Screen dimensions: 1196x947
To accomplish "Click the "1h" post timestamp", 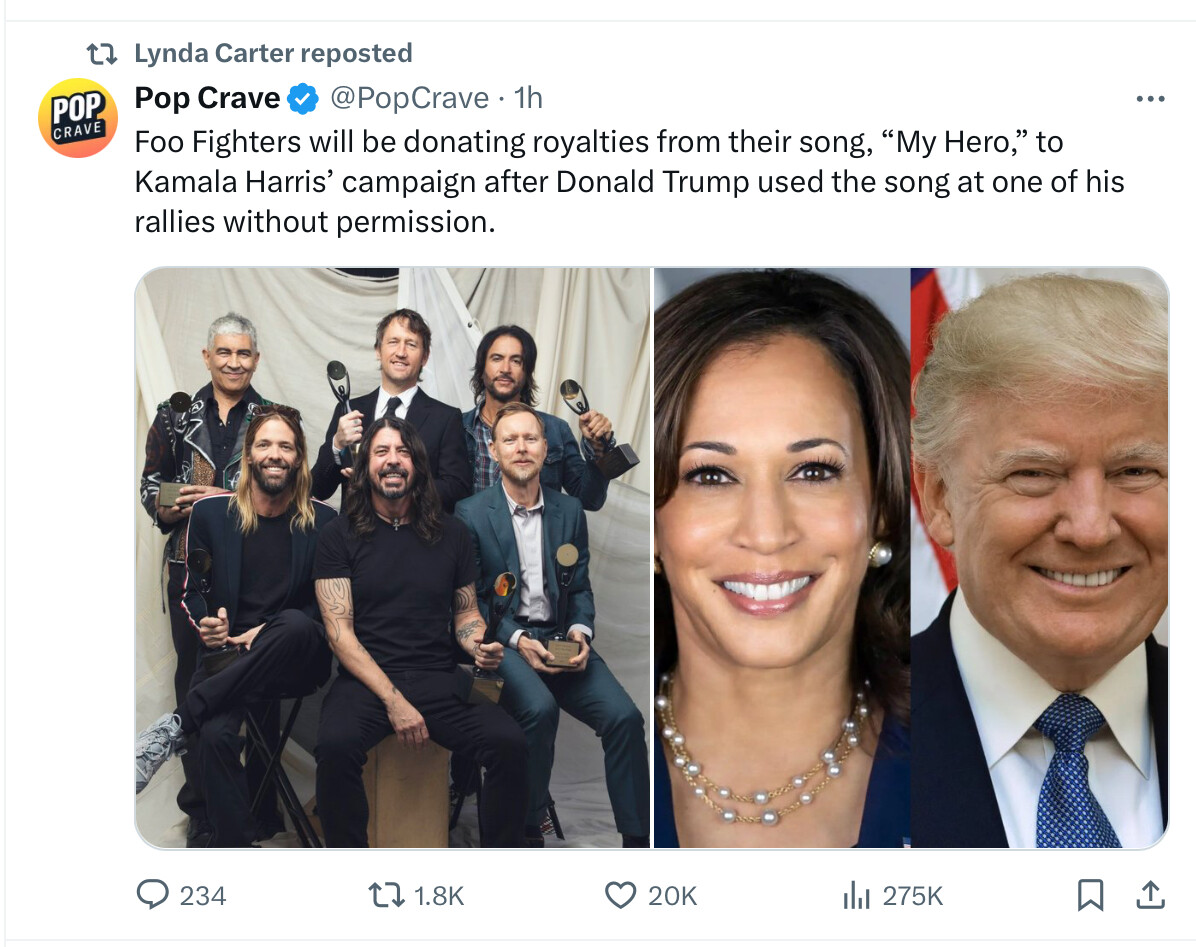I will 528,99.
